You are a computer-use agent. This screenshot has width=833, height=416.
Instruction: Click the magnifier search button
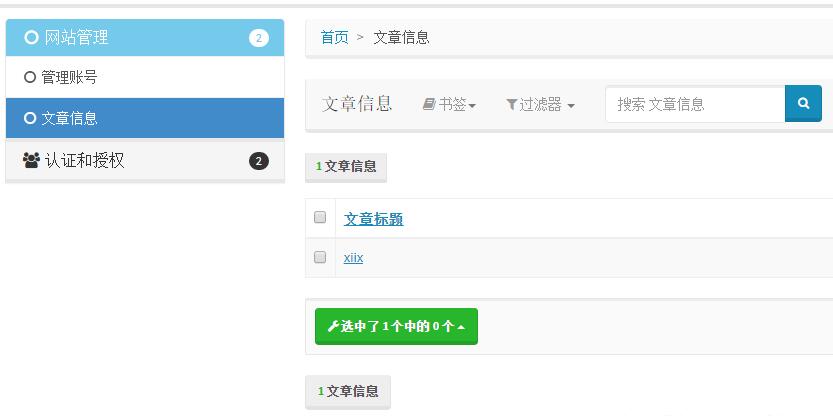click(803, 103)
